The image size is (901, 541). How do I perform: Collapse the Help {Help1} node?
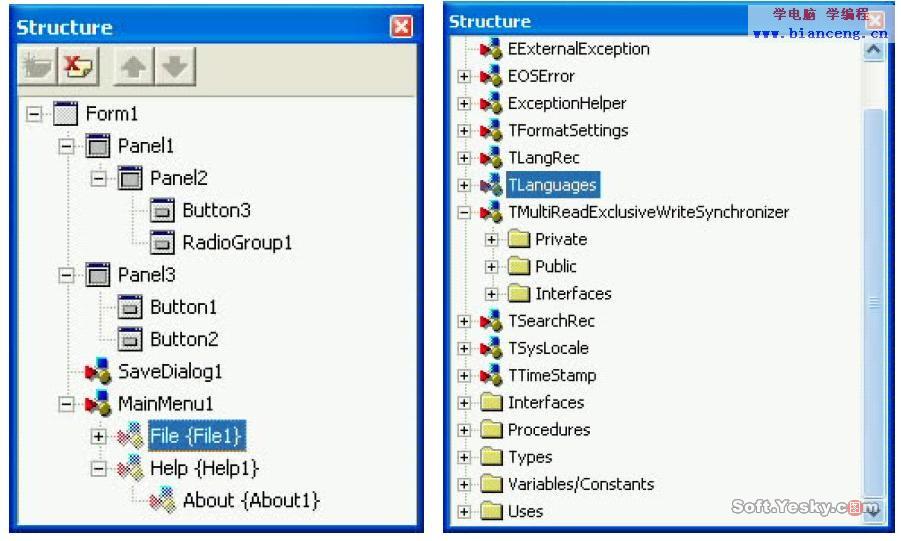click(x=98, y=469)
